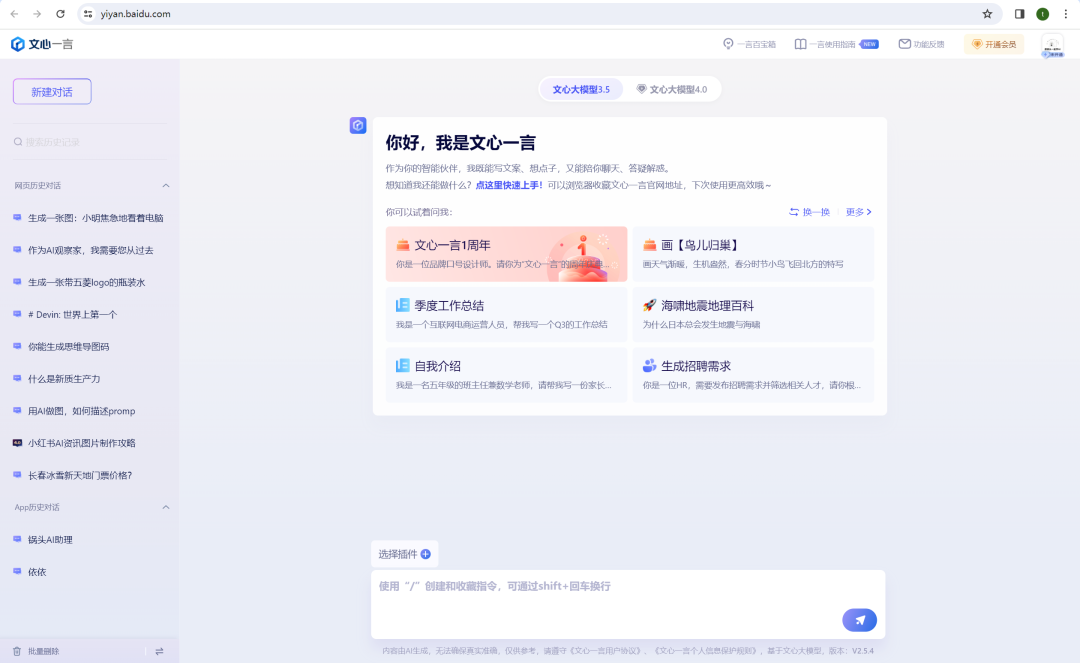Bookmark this page with star icon
This screenshot has height=663, width=1080.
click(987, 14)
